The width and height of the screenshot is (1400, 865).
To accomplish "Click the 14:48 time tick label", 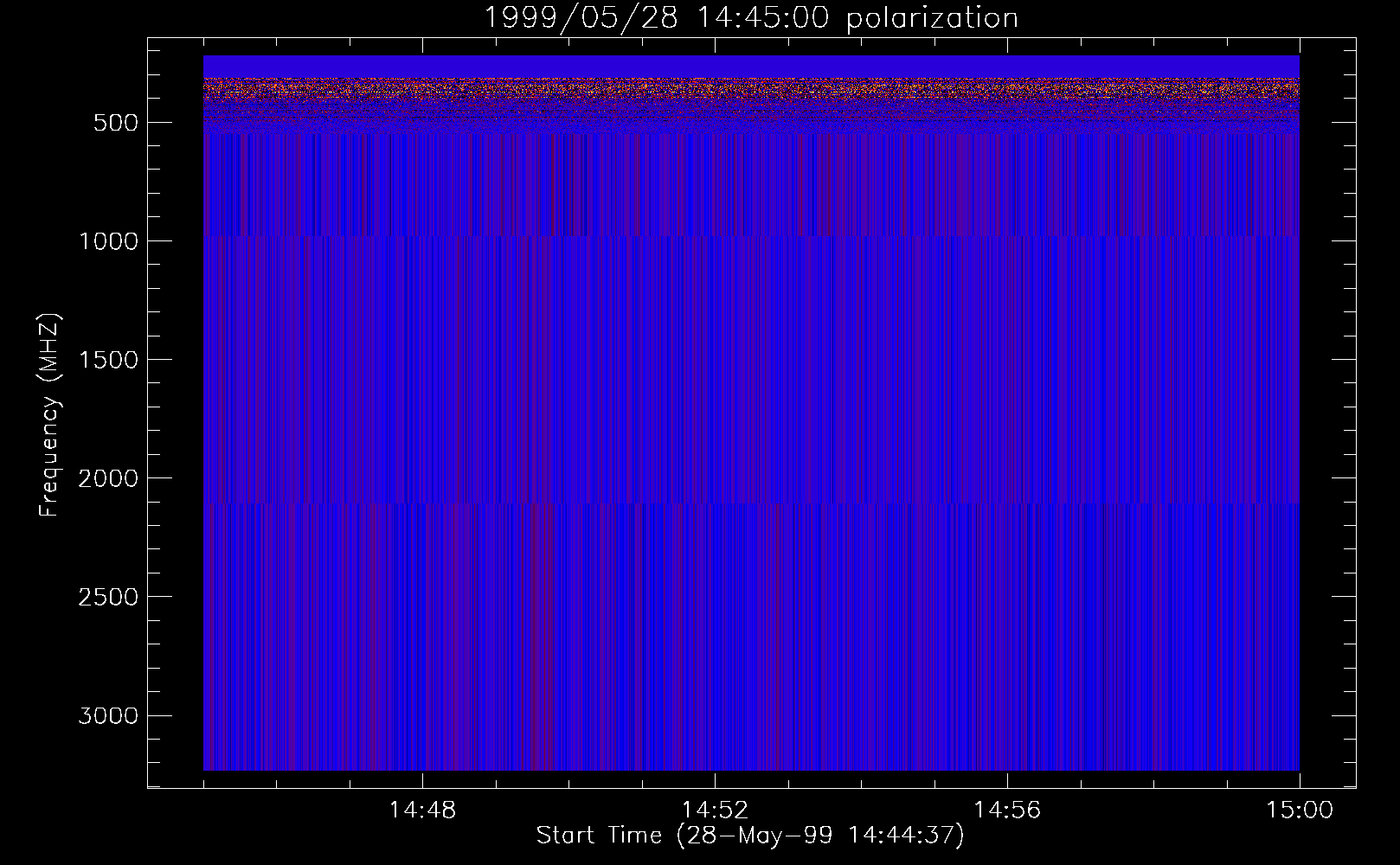I will (422, 811).
